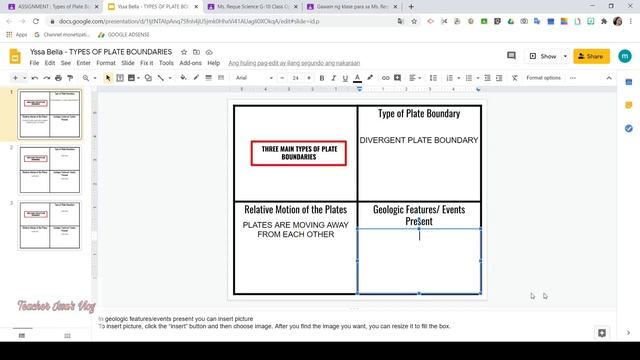
Task: Open the comment history
Action: point(511,56)
